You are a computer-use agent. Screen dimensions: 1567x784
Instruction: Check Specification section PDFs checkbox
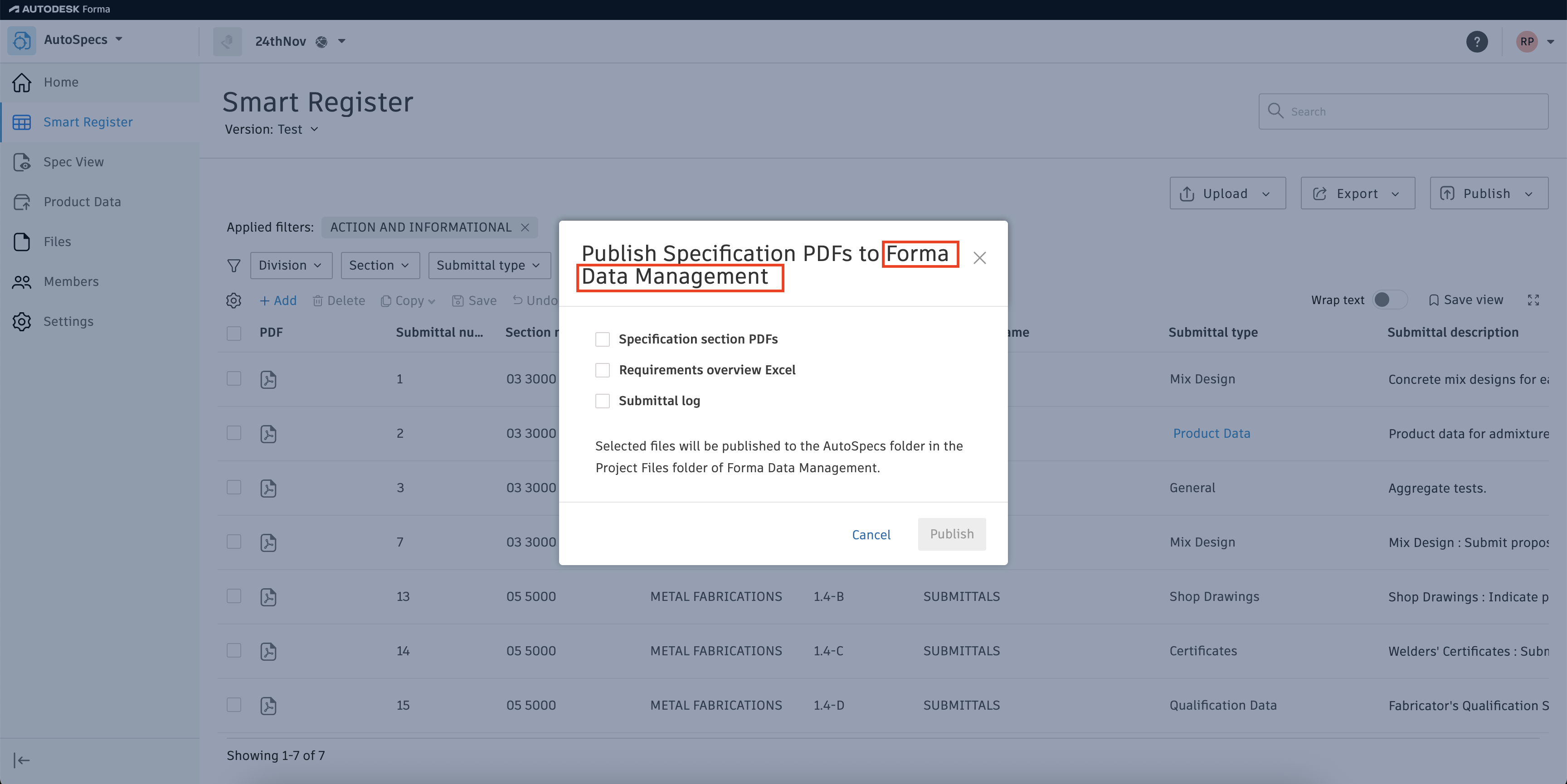pos(602,339)
